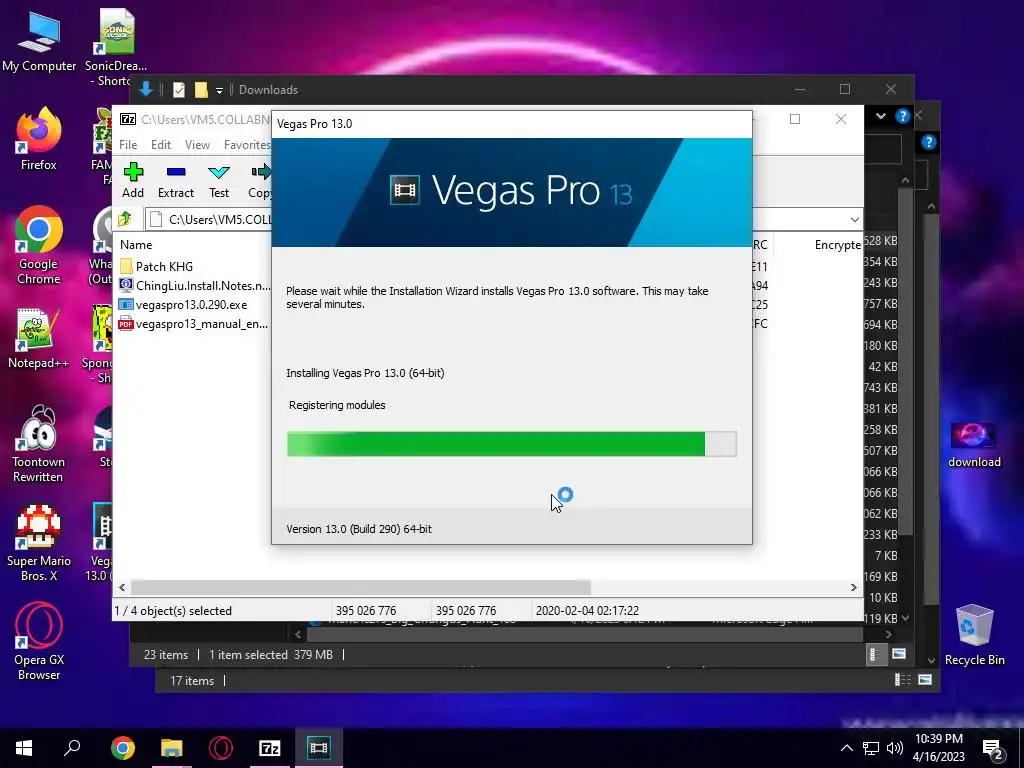Image resolution: width=1024 pixels, height=768 pixels.
Task: Click the Test button in 7-Zip toolbar
Action: pyautogui.click(x=219, y=181)
